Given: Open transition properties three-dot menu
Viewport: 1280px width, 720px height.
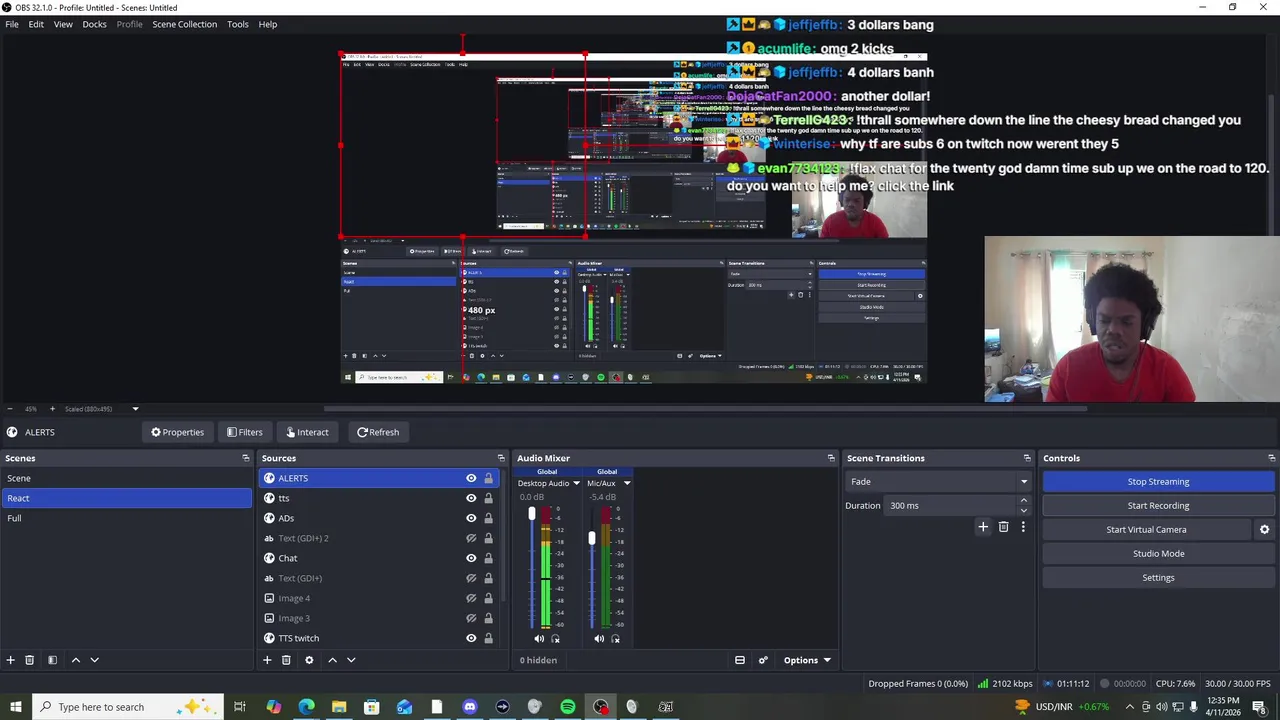Looking at the screenshot, I should pos(1023,527).
